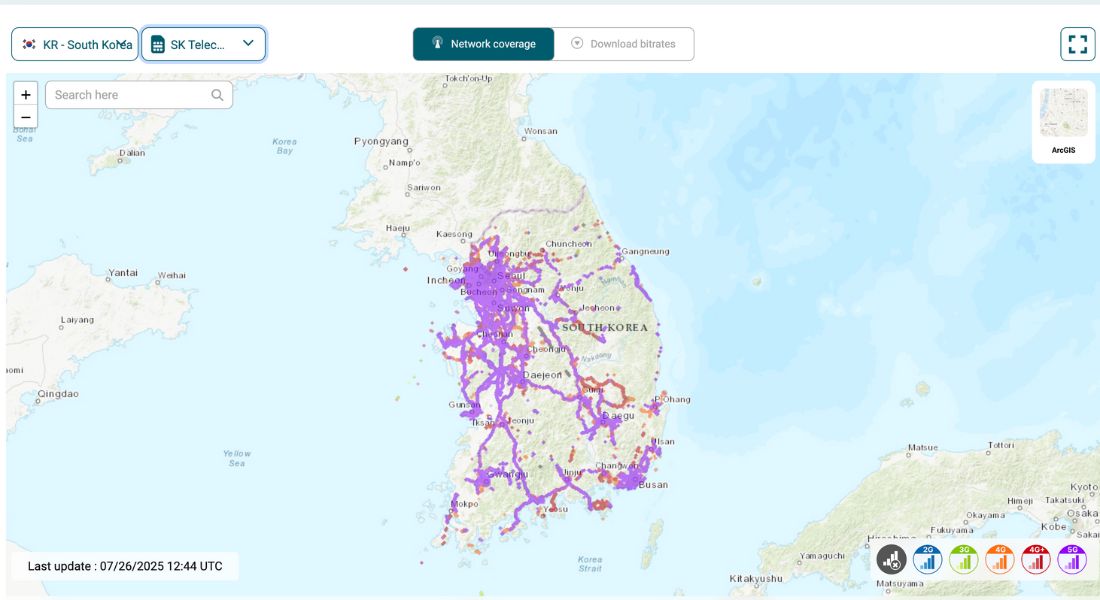Click the fullscreen button
This screenshot has width=1100, height=600.
1078,44
